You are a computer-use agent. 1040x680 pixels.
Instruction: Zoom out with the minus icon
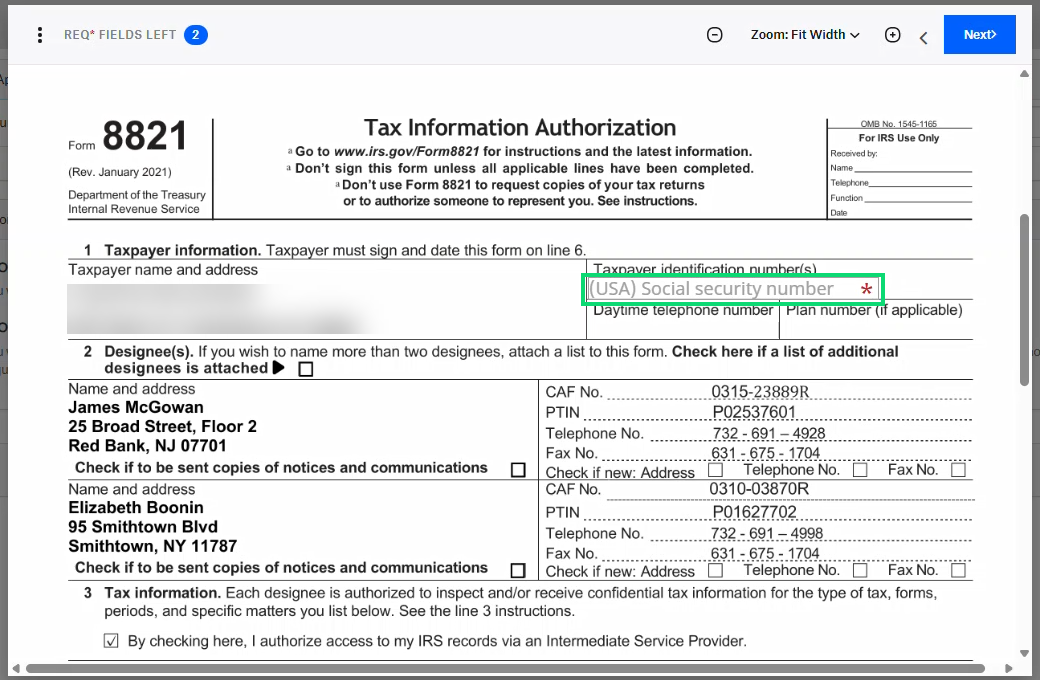(714, 34)
